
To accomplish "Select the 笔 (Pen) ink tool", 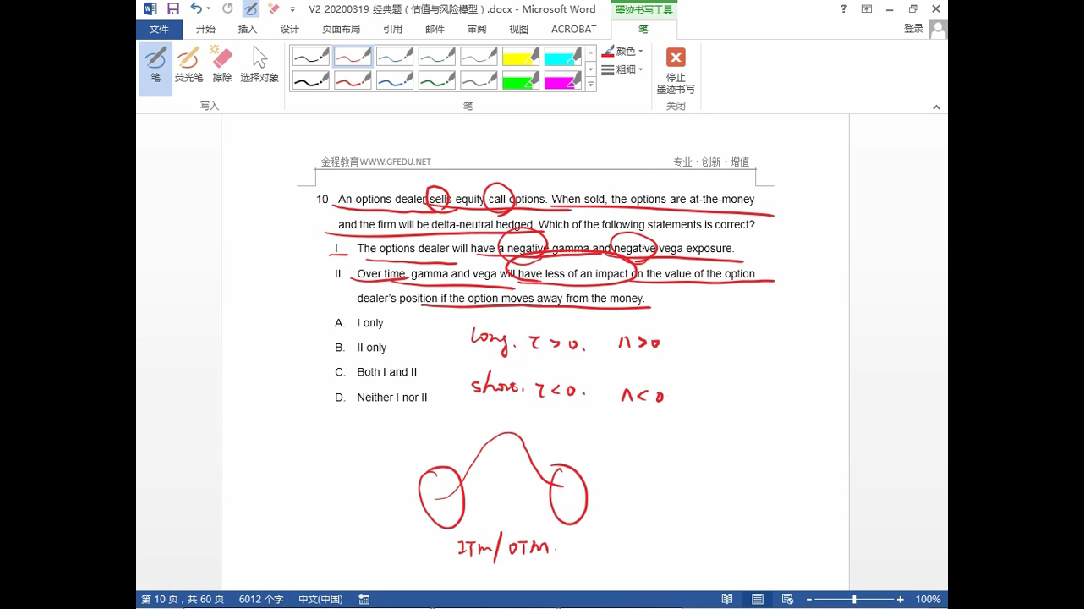I will (x=156, y=68).
